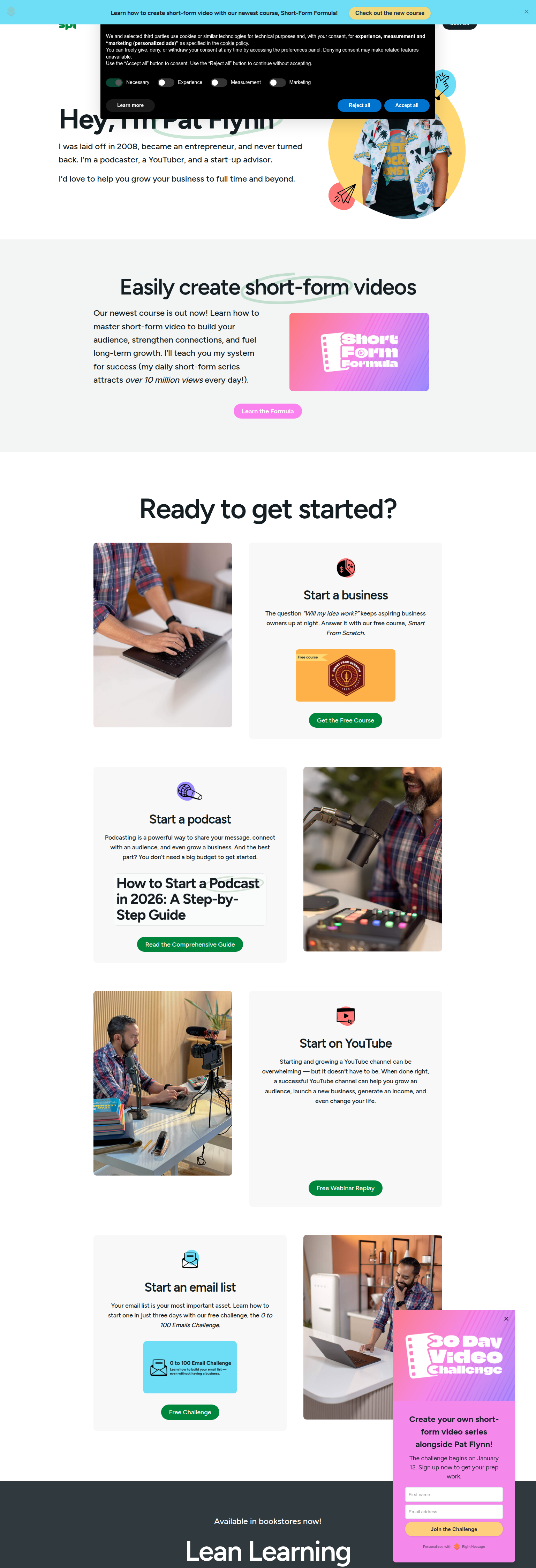Enable the Measurement cookie toggle
Screen dimensions: 536x1568
[x=219, y=83]
